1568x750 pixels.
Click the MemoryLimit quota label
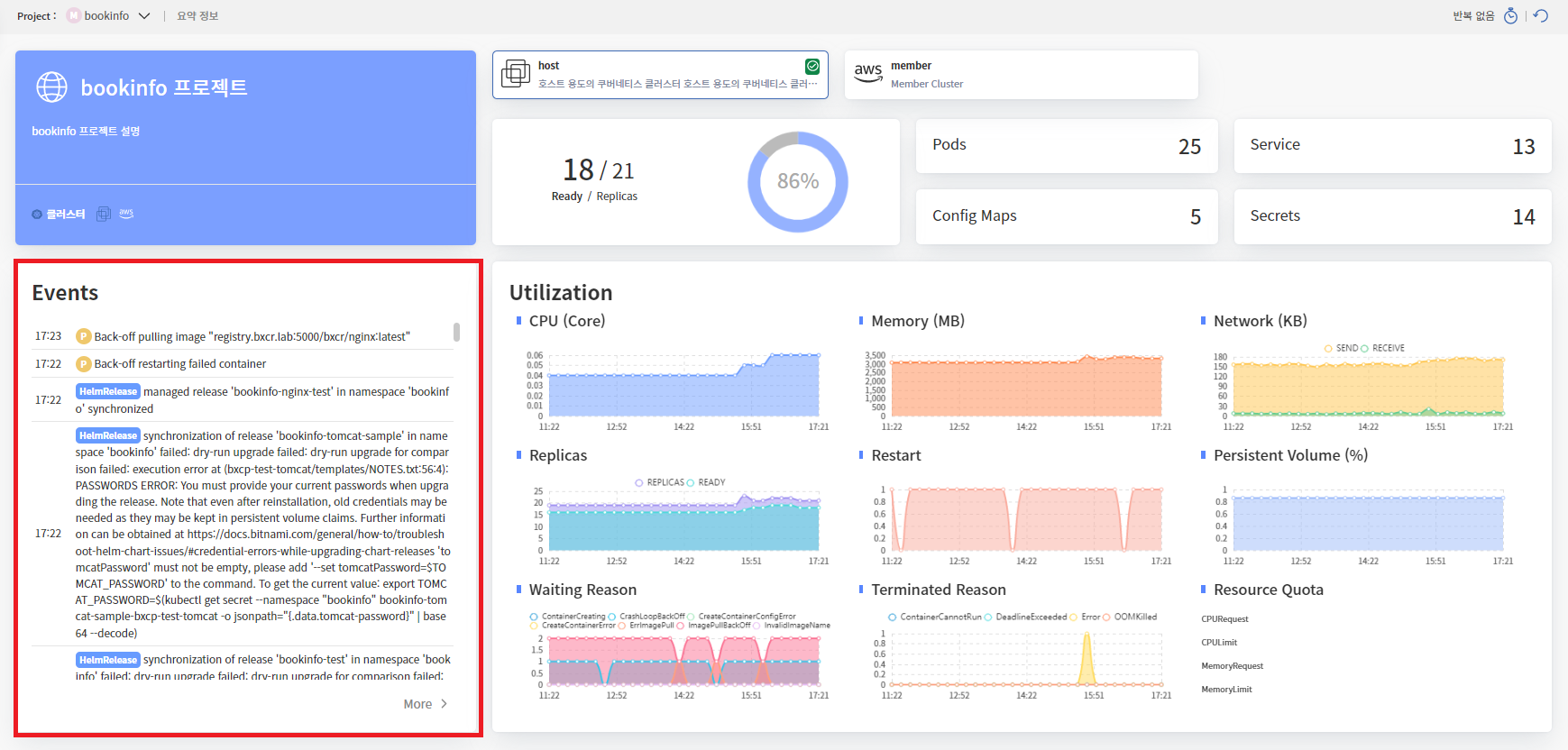(x=1226, y=690)
